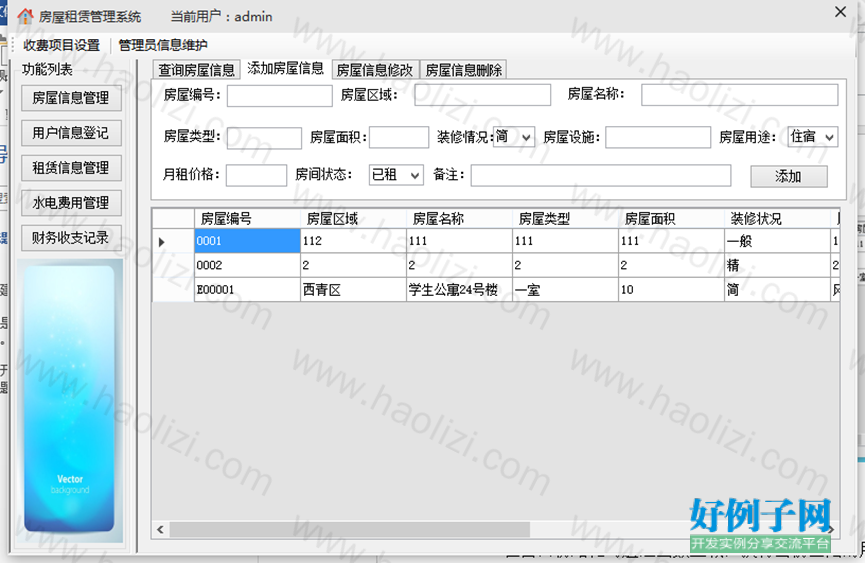The width and height of the screenshot is (865, 563).
Task: Click the 学生公寓24号楼 cell
Action: click(459, 289)
